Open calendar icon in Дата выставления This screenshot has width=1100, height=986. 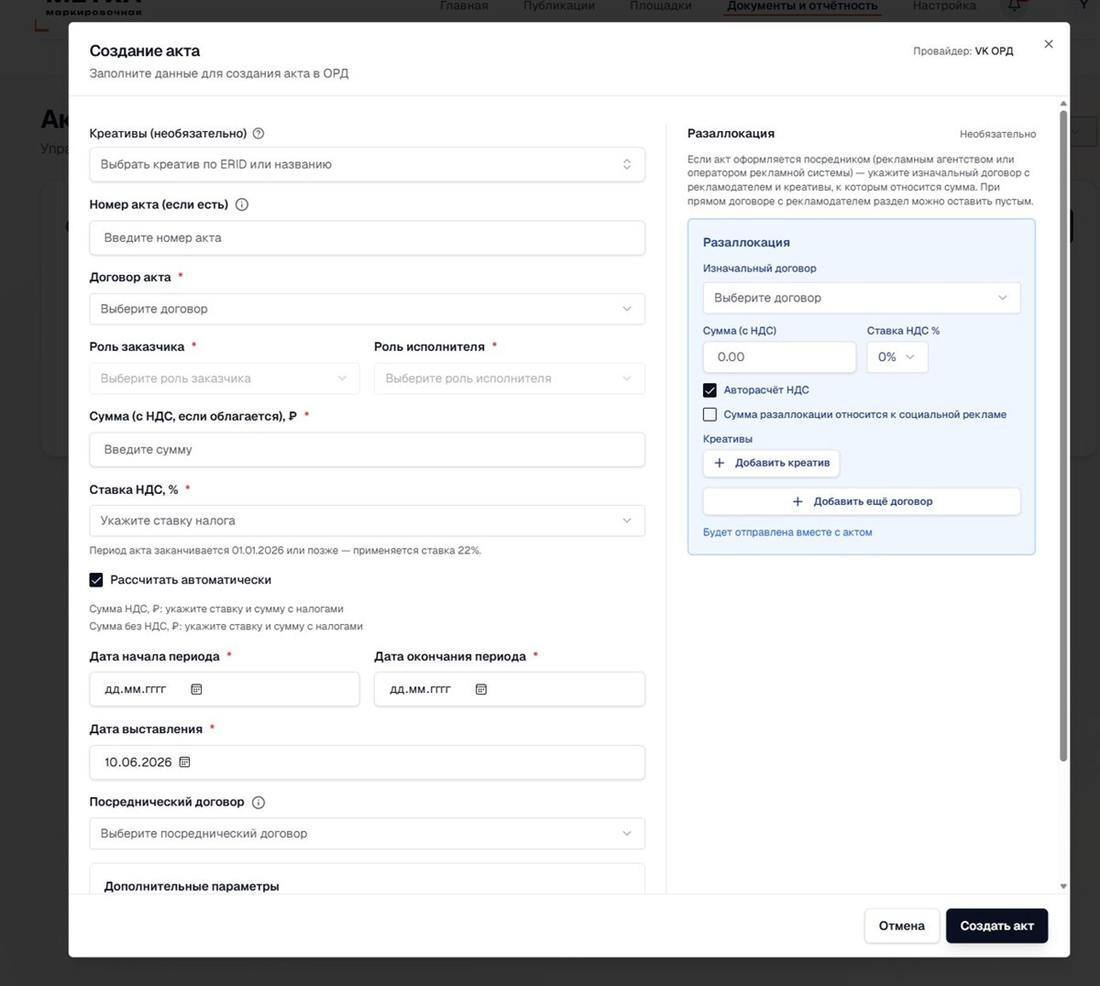point(185,762)
